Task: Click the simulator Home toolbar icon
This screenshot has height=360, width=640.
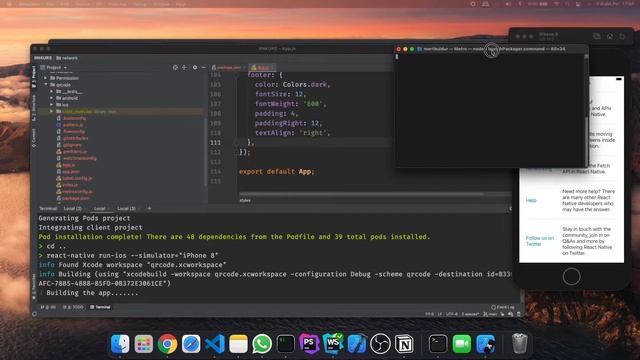Action: point(610,36)
